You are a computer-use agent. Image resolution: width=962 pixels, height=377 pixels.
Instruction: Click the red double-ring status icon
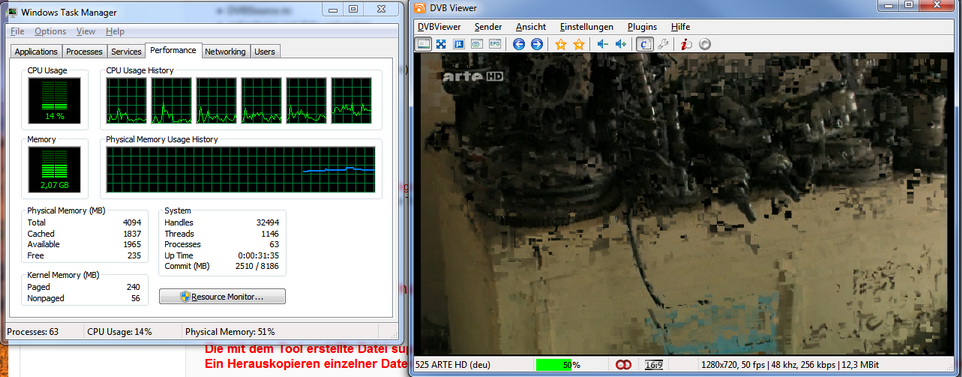(x=623, y=365)
